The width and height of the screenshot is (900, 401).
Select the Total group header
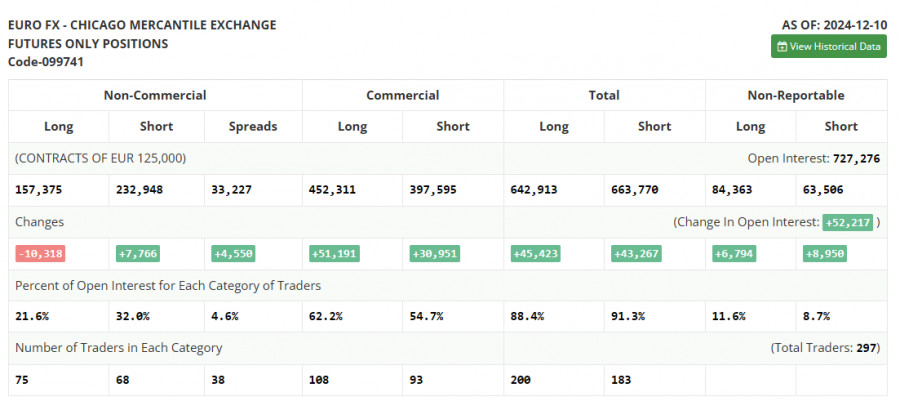pos(604,95)
